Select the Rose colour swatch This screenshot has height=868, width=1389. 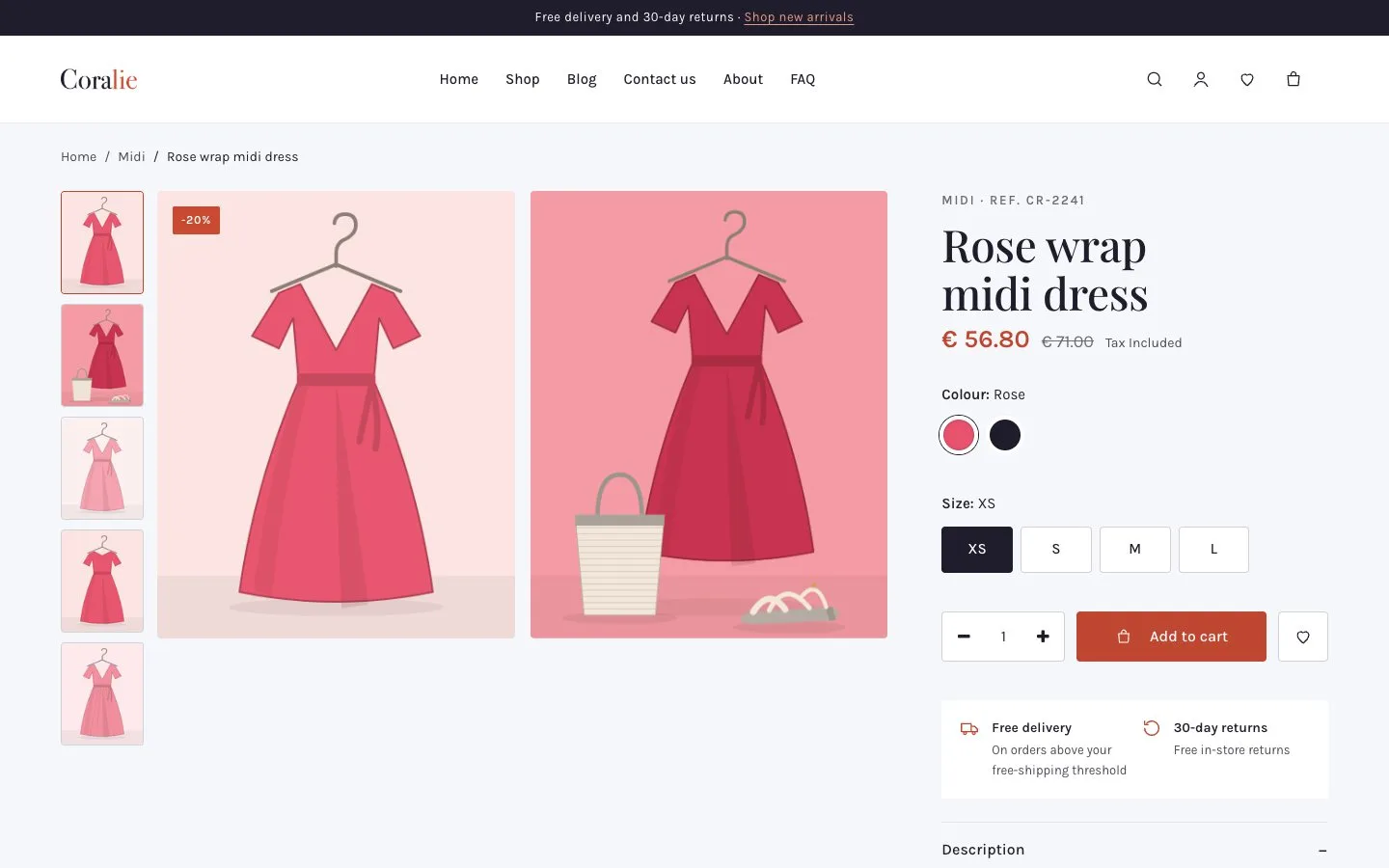coord(959,435)
